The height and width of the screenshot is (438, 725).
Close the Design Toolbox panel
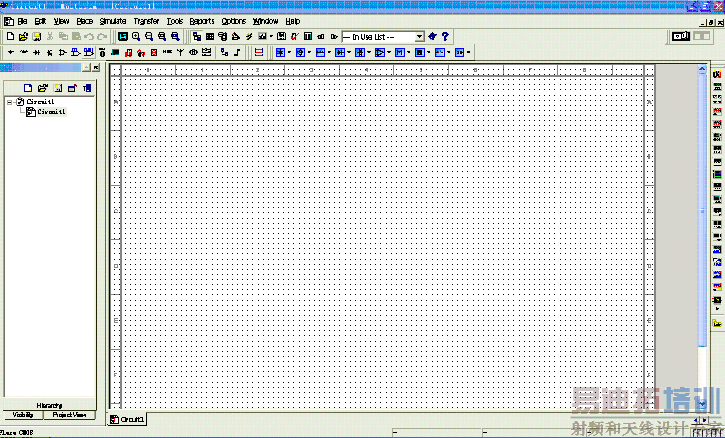coord(96,68)
